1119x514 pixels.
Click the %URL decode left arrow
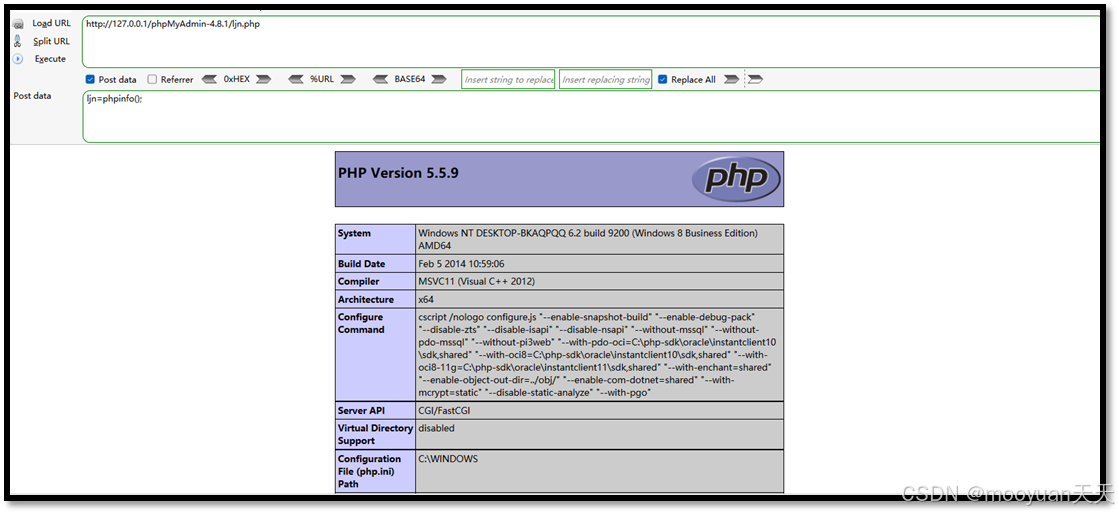tap(296, 79)
